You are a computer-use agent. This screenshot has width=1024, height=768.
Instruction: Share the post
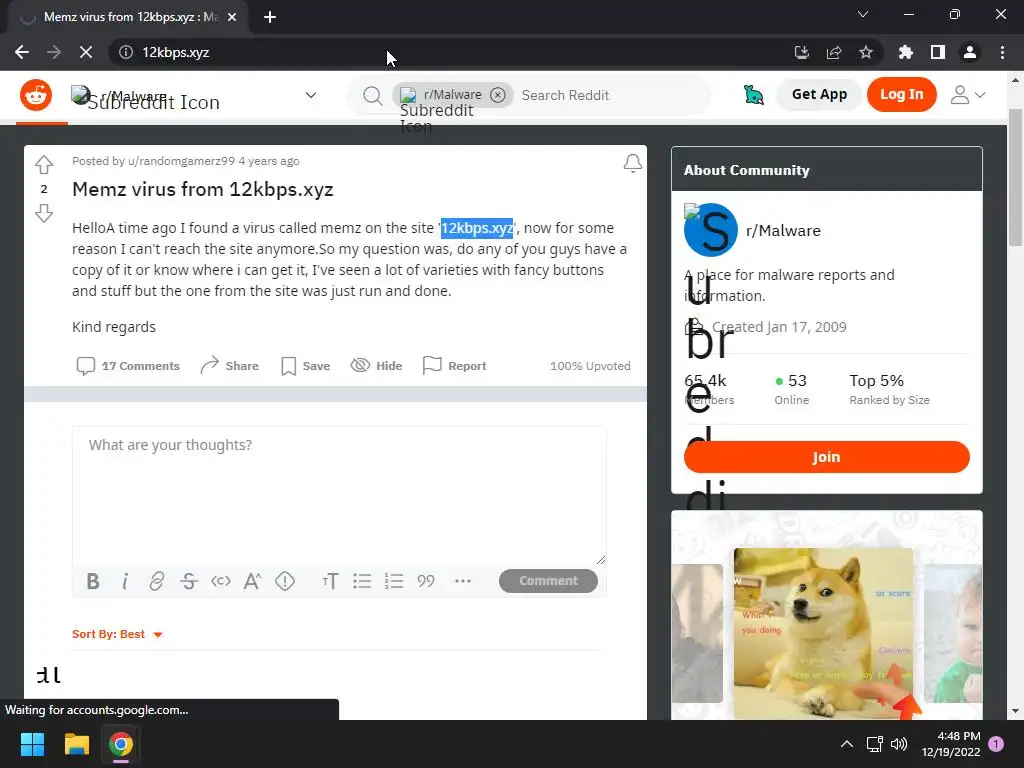(x=229, y=366)
